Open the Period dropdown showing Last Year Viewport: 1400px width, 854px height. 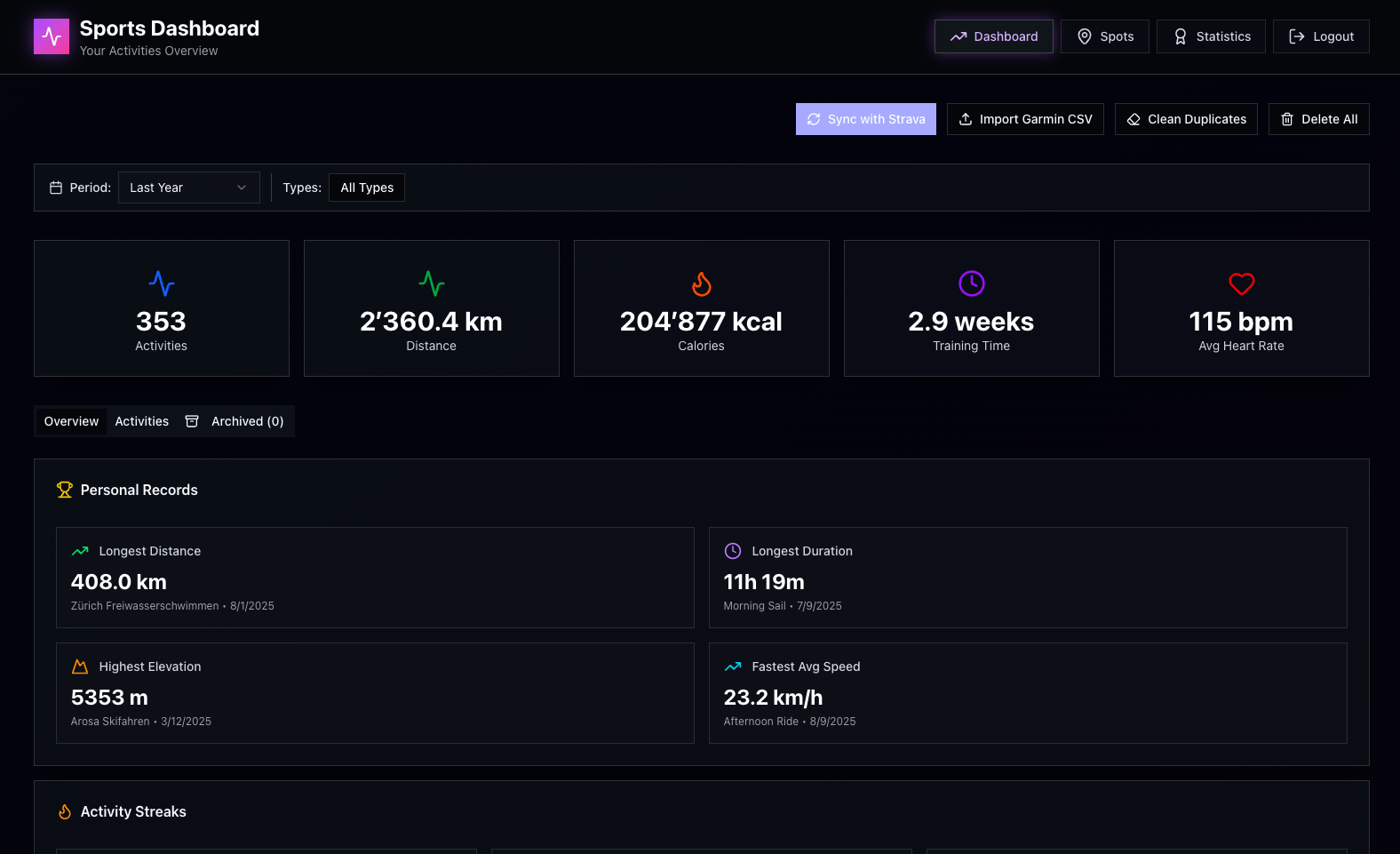pyautogui.click(x=188, y=188)
